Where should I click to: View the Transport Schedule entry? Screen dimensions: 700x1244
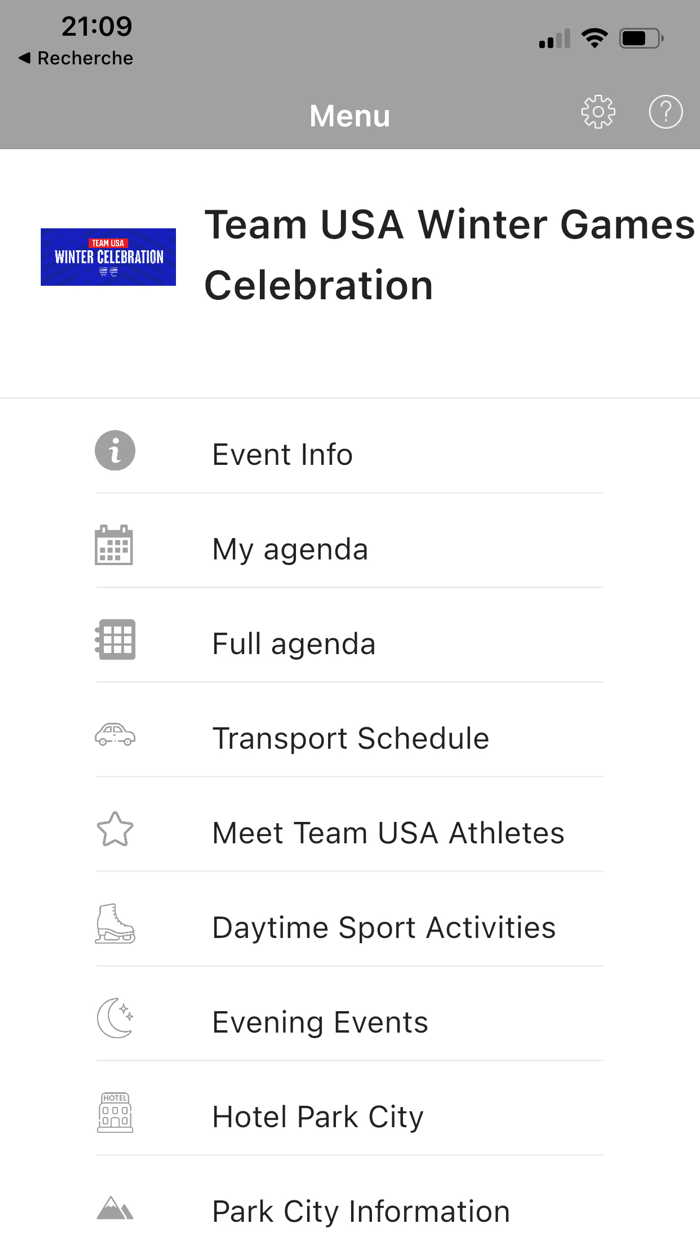tap(350, 738)
